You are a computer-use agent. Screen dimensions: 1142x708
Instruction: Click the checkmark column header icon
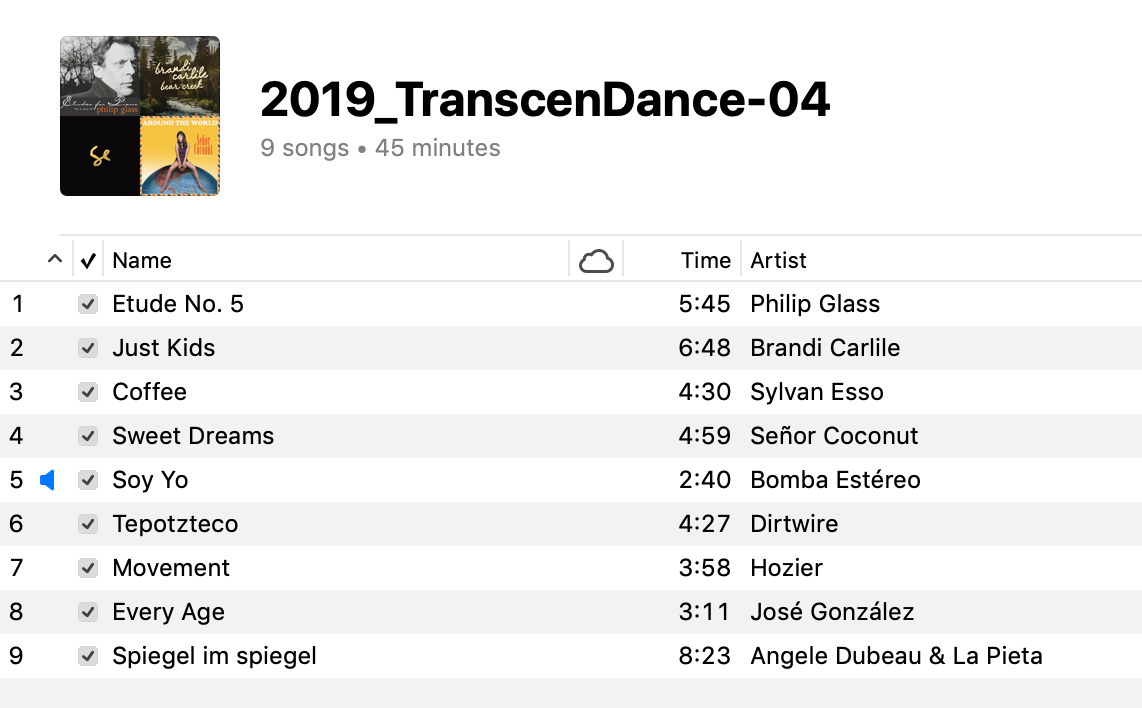tap(88, 261)
